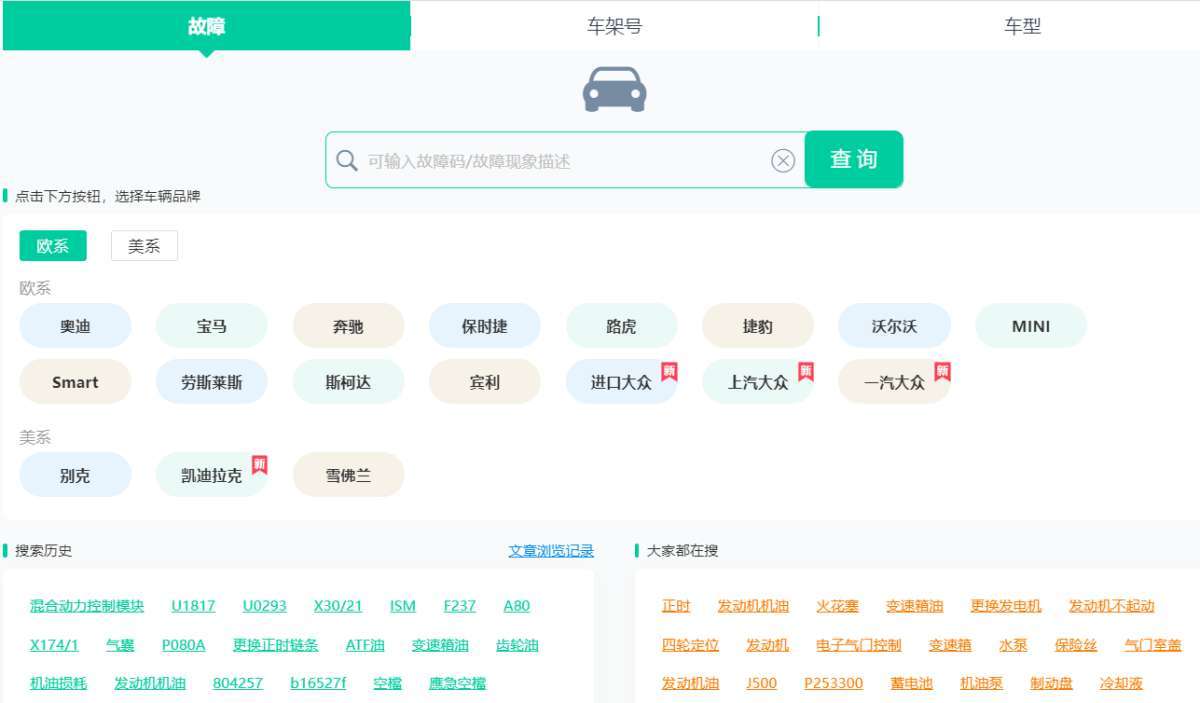This screenshot has width=1200, height=703.
Task: Click the 更换正时链条 history link
Action: click(274, 644)
